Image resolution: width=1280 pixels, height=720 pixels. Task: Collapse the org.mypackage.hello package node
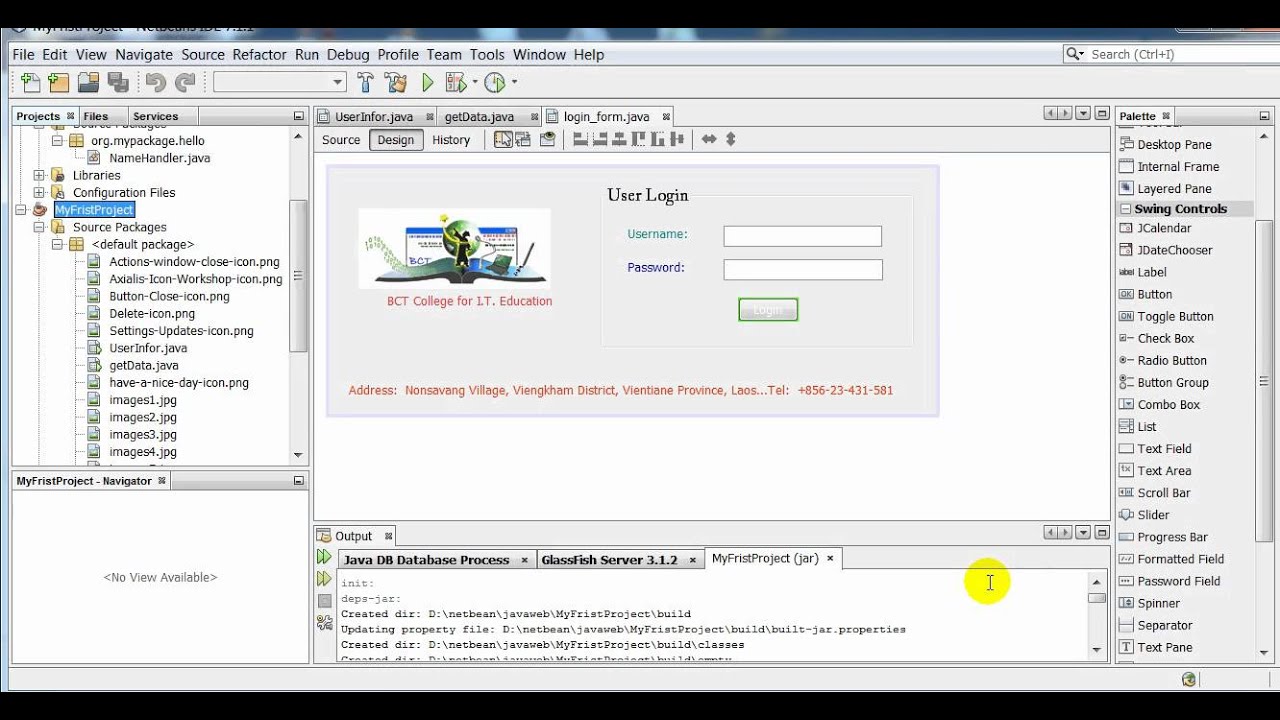(57, 141)
